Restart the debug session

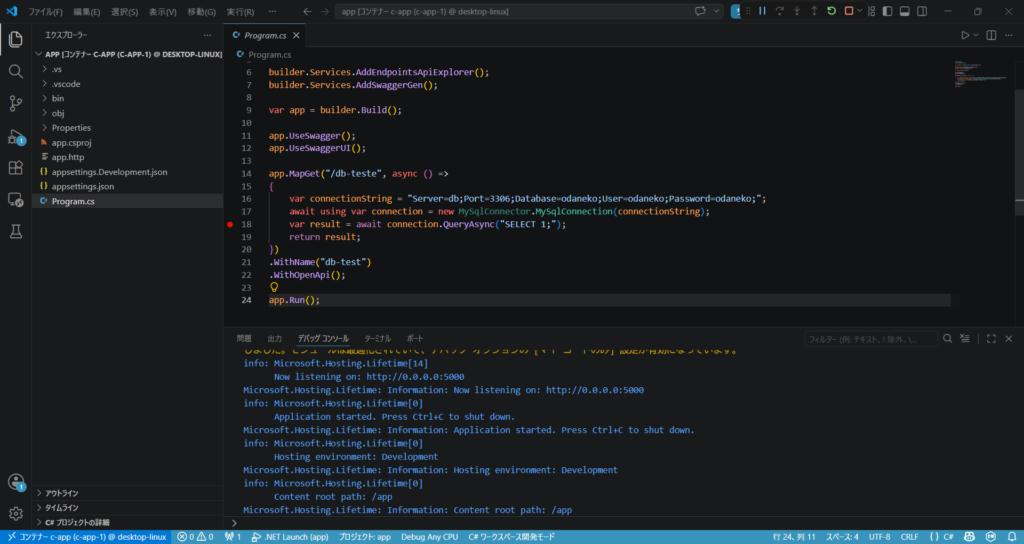point(831,11)
